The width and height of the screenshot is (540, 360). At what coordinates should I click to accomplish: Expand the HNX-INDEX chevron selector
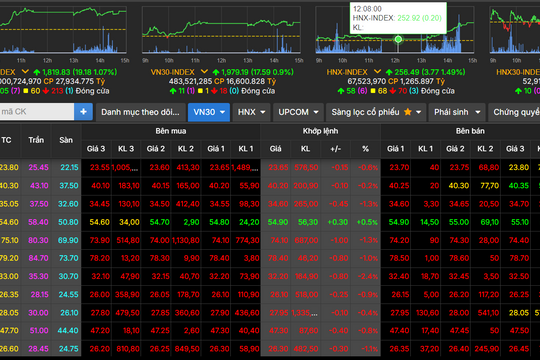377,72
